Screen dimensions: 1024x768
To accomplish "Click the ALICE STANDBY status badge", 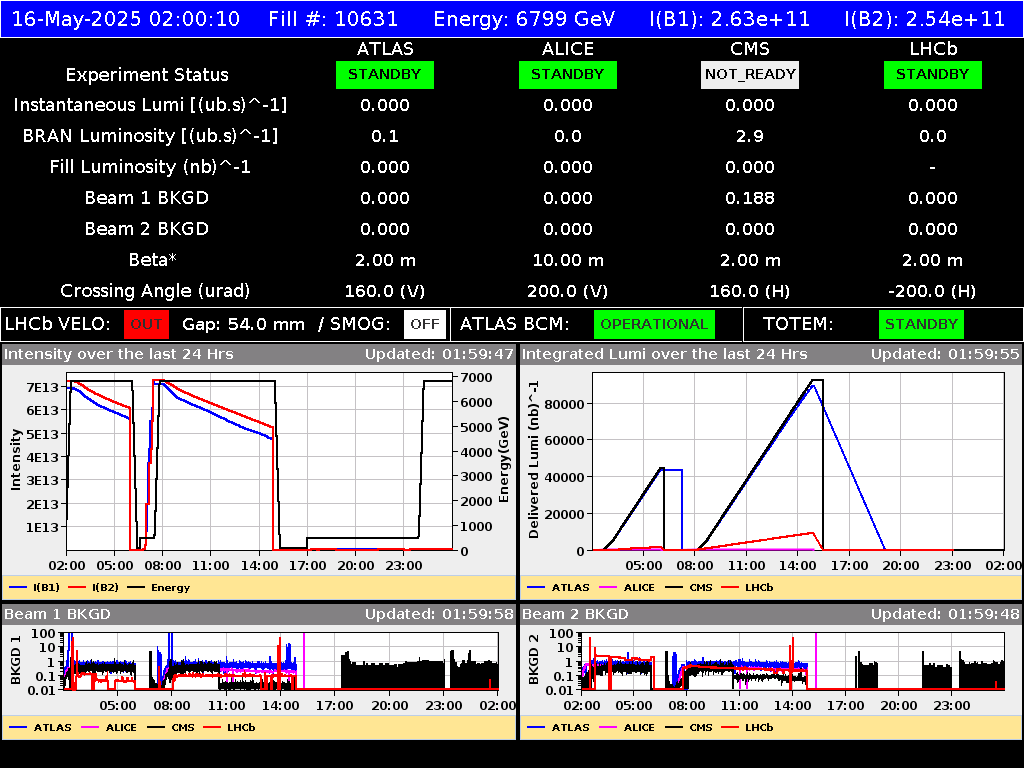I will (568, 74).
